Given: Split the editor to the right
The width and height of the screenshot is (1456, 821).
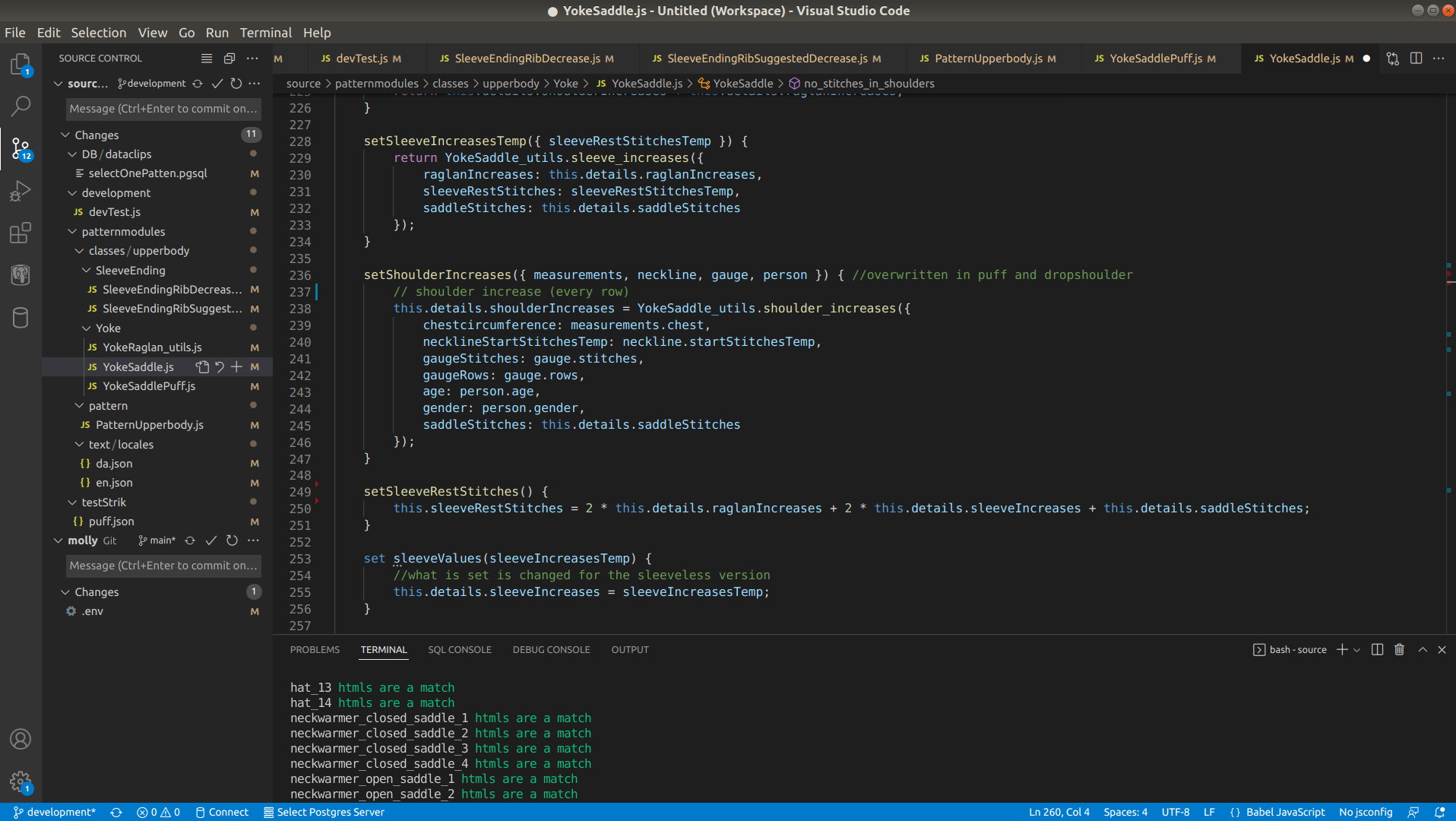Looking at the screenshot, I should pos(1416,59).
